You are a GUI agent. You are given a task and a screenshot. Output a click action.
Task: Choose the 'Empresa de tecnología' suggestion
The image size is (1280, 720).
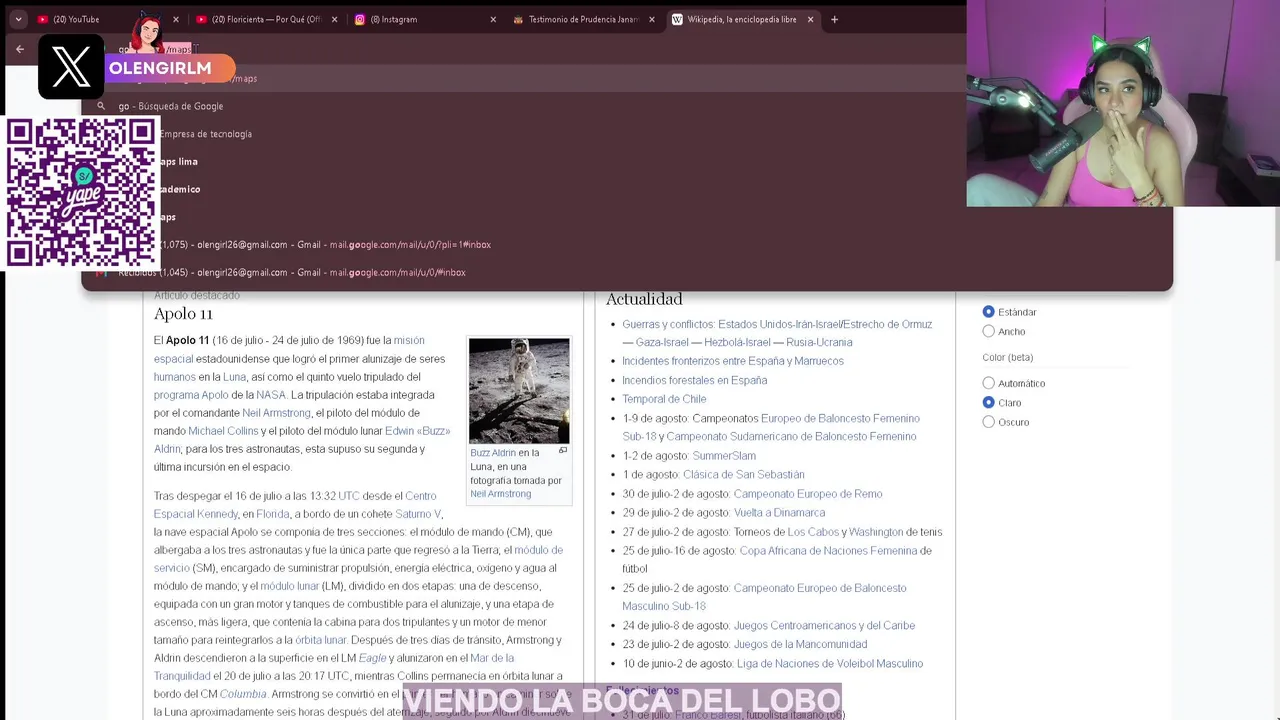pyautogui.click(x=627, y=134)
